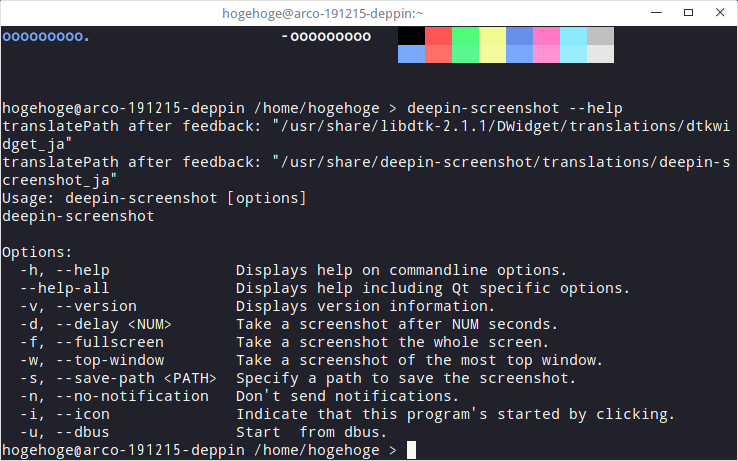Click 'Start from dbus.' description
Screen dimensions: 738x461
coord(312,432)
